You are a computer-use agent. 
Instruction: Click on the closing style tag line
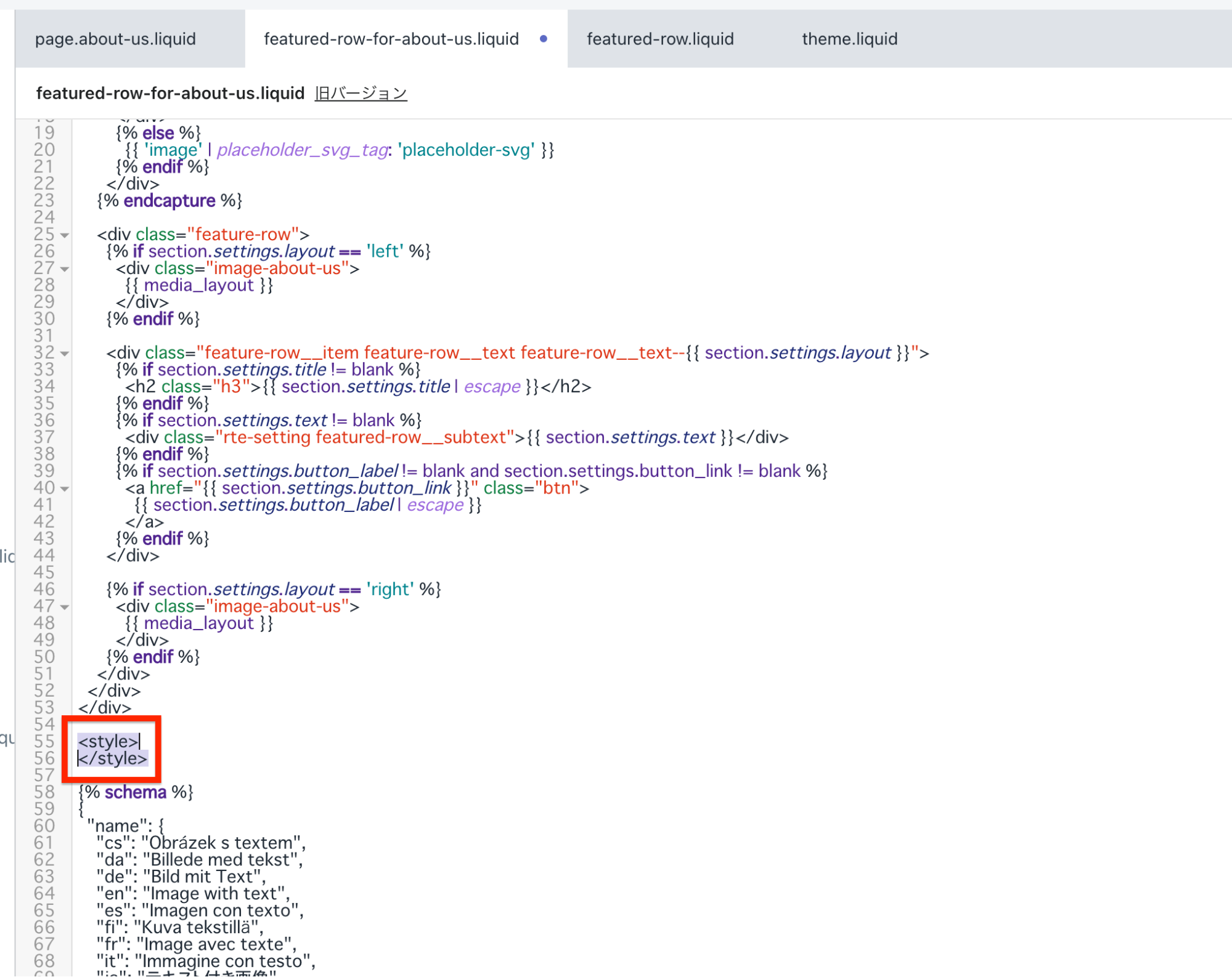click(x=113, y=758)
